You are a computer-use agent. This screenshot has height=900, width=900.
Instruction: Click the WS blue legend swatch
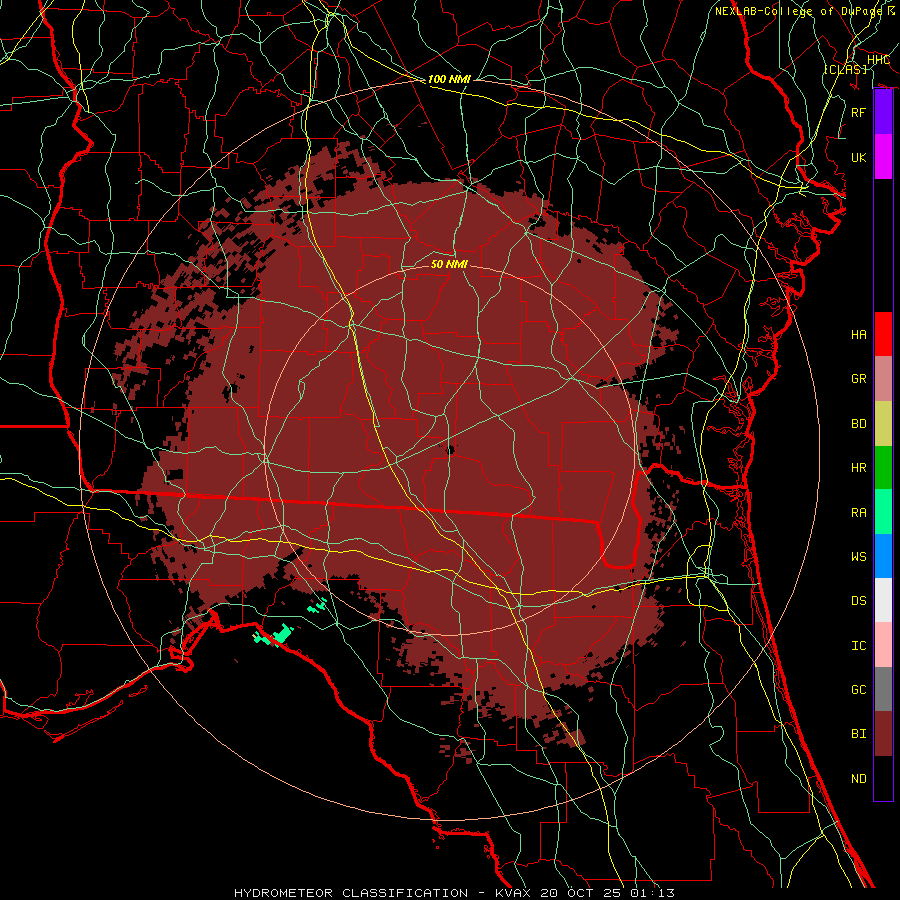pyautogui.click(x=883, y=556)
